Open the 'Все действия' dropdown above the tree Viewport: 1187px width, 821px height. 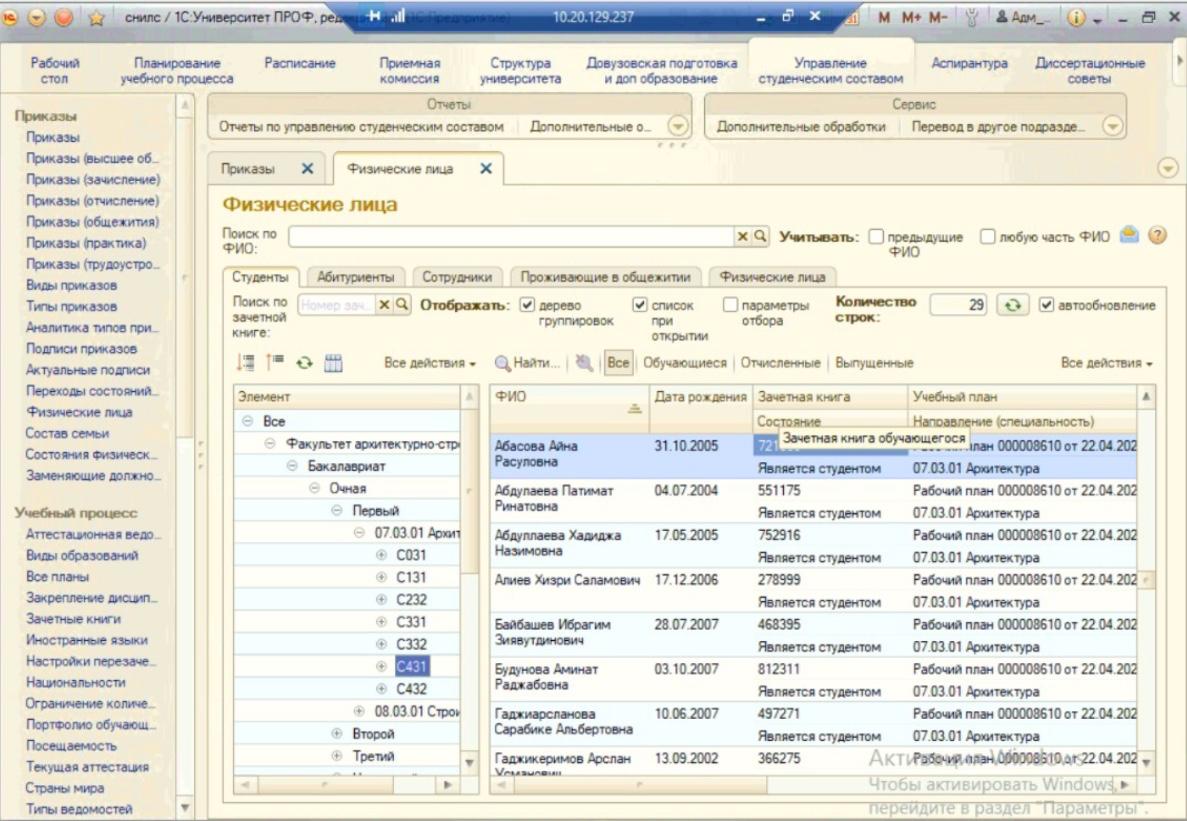coord(431,367)
